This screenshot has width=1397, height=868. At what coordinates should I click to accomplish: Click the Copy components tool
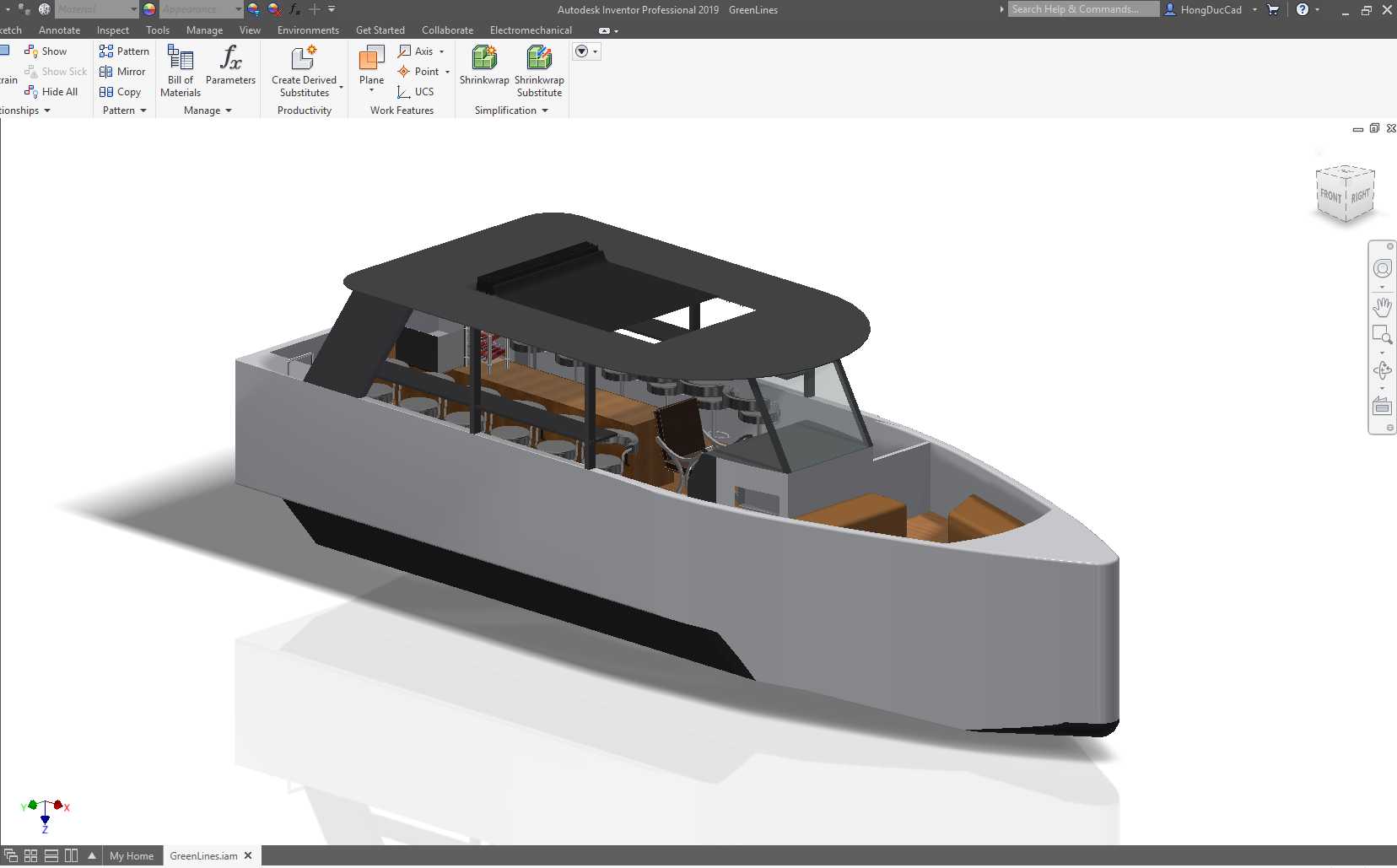(120, 92)
